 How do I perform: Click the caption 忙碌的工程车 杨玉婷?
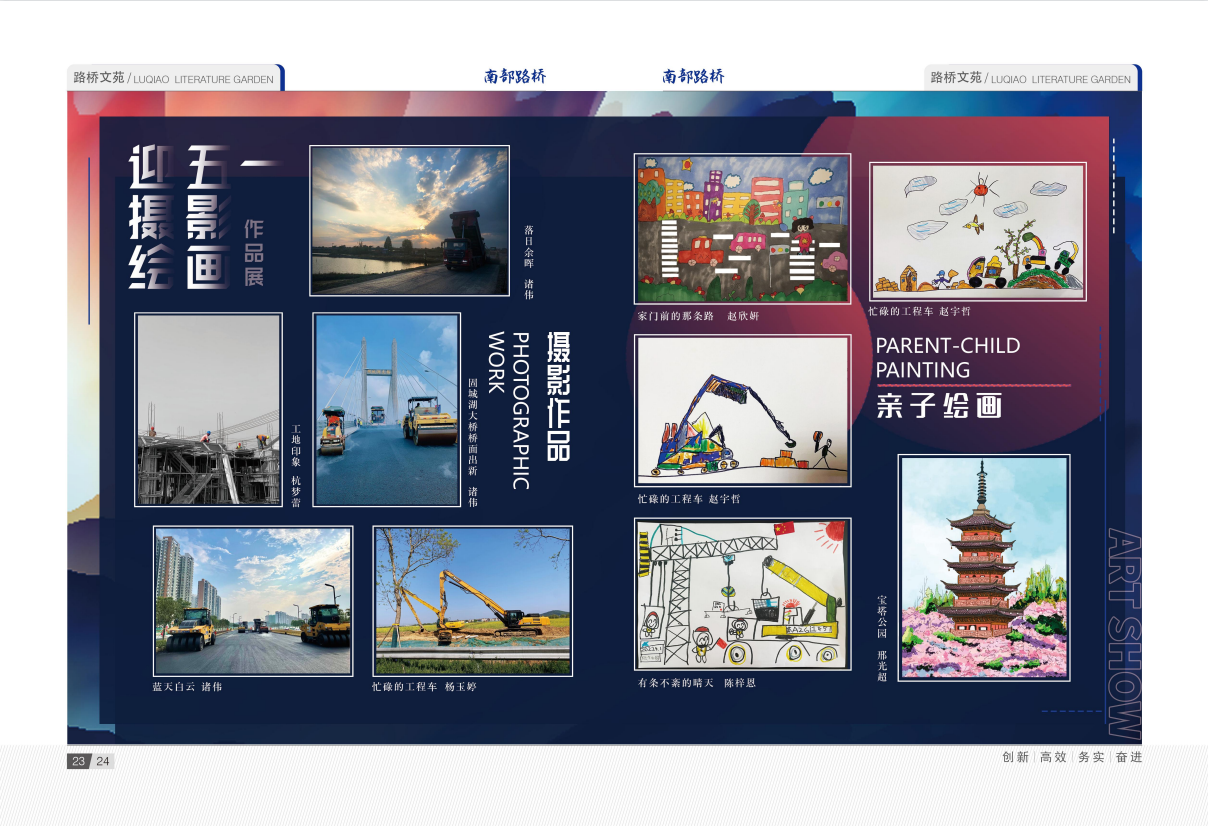click(x=424, y=687)
